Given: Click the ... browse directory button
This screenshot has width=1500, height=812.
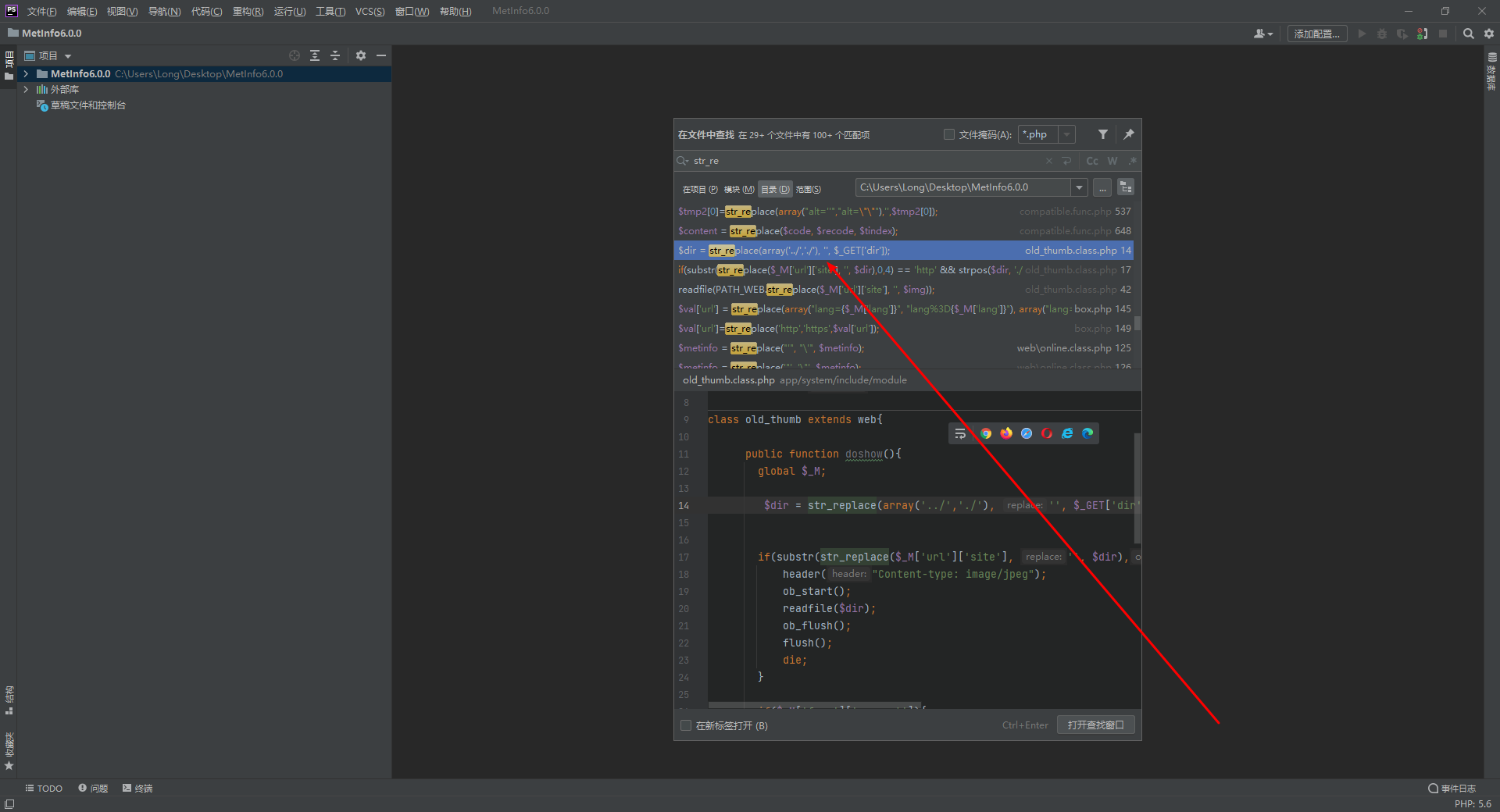Looking at the screenshot, I should point(1102,187).
